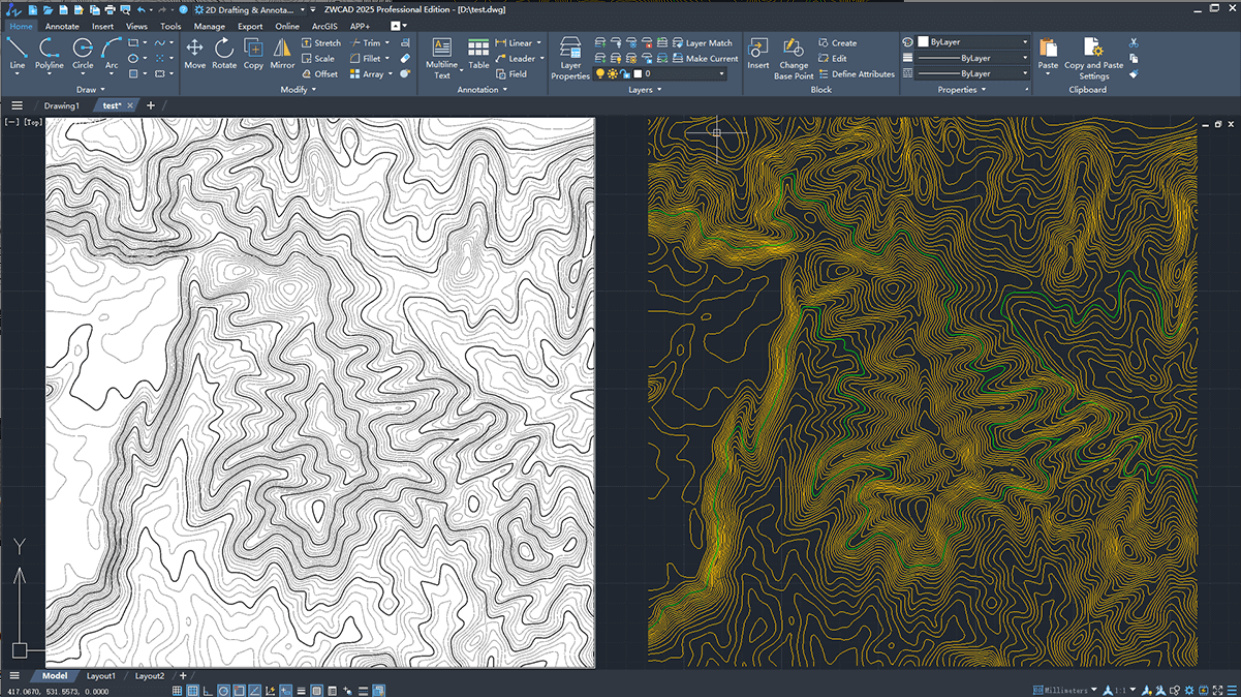Click the Define Attributes button

point(856,74)
